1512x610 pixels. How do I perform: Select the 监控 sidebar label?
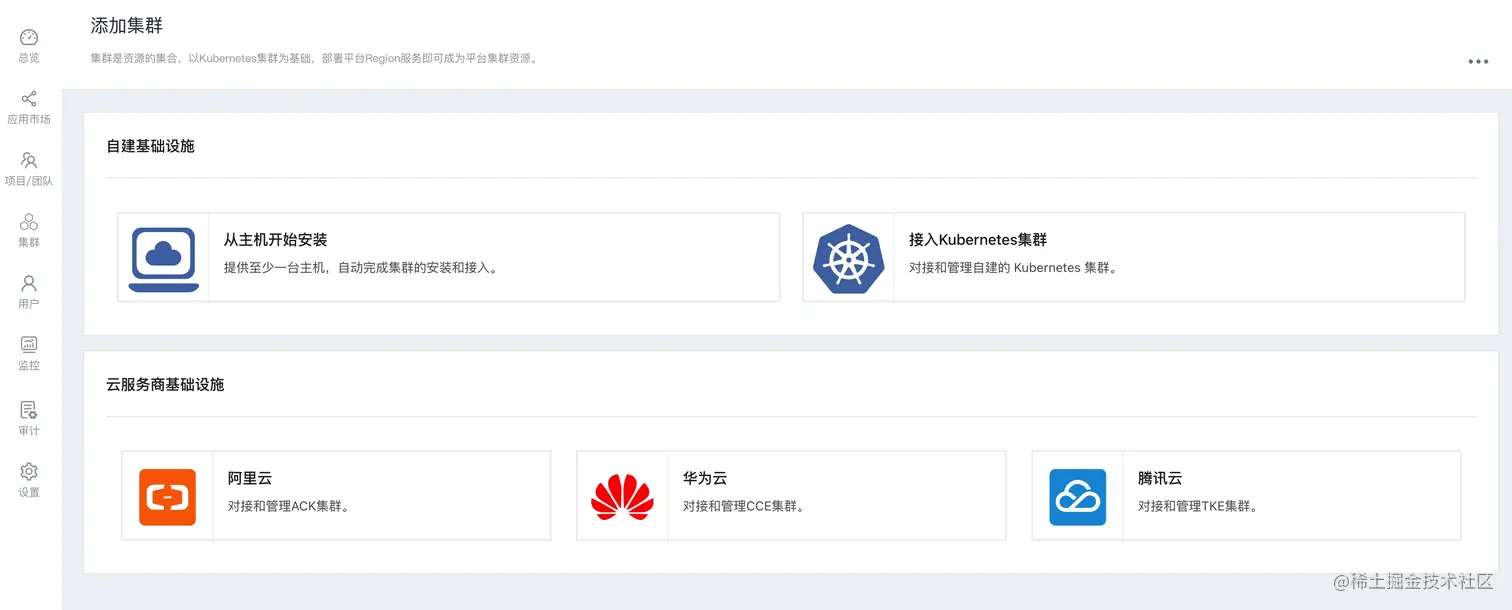[29, 366]
